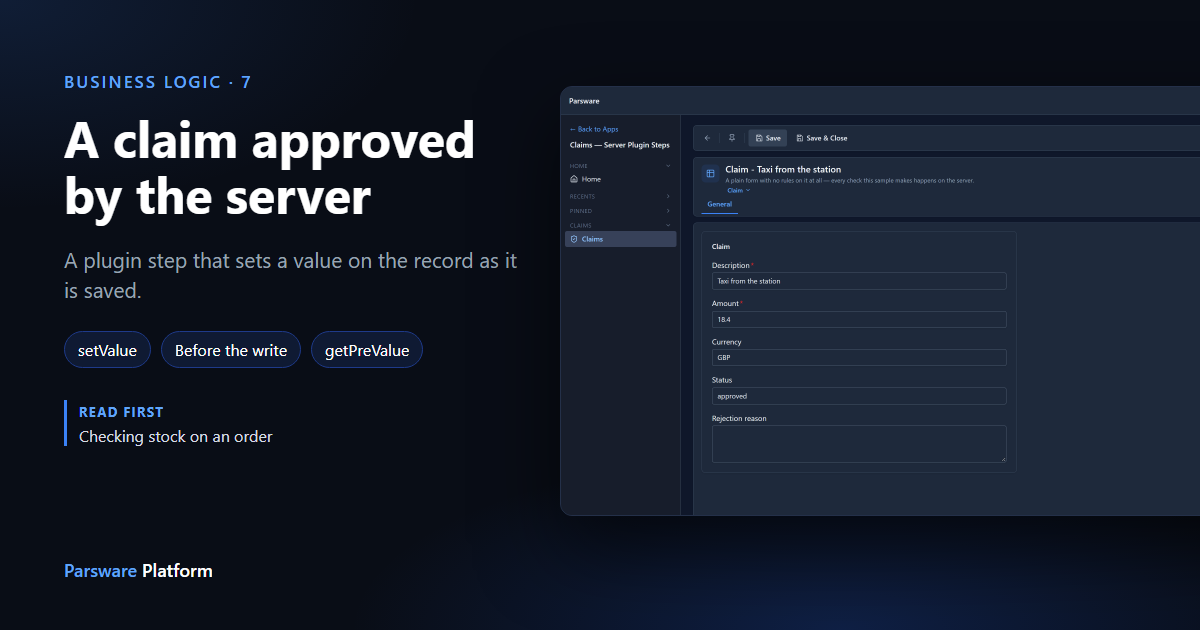Click the Parsware app title in header
The height and width of the screenshot is (630, 1200).
584,101
